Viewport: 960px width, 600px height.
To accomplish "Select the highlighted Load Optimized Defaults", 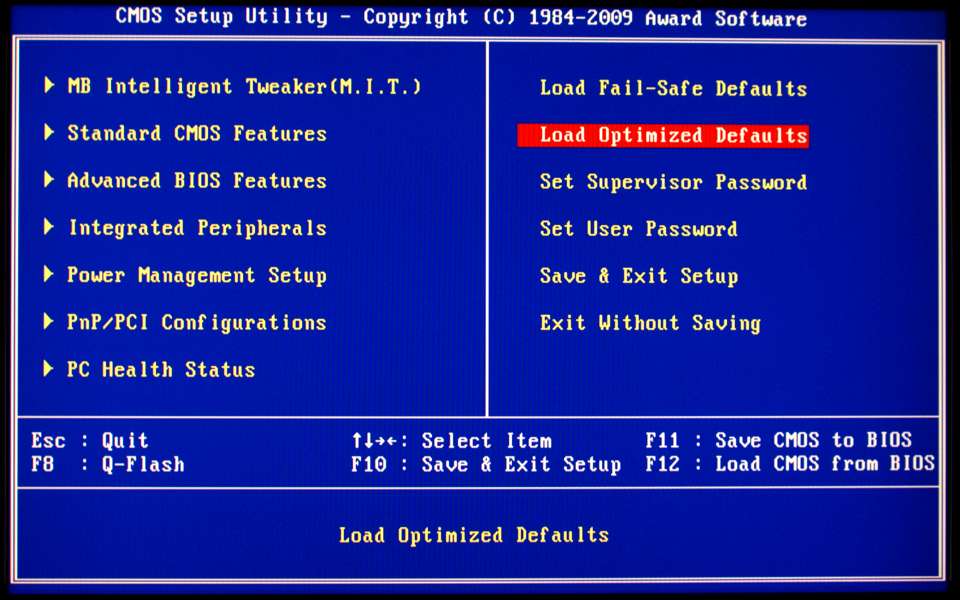I will tap(663, 135).
